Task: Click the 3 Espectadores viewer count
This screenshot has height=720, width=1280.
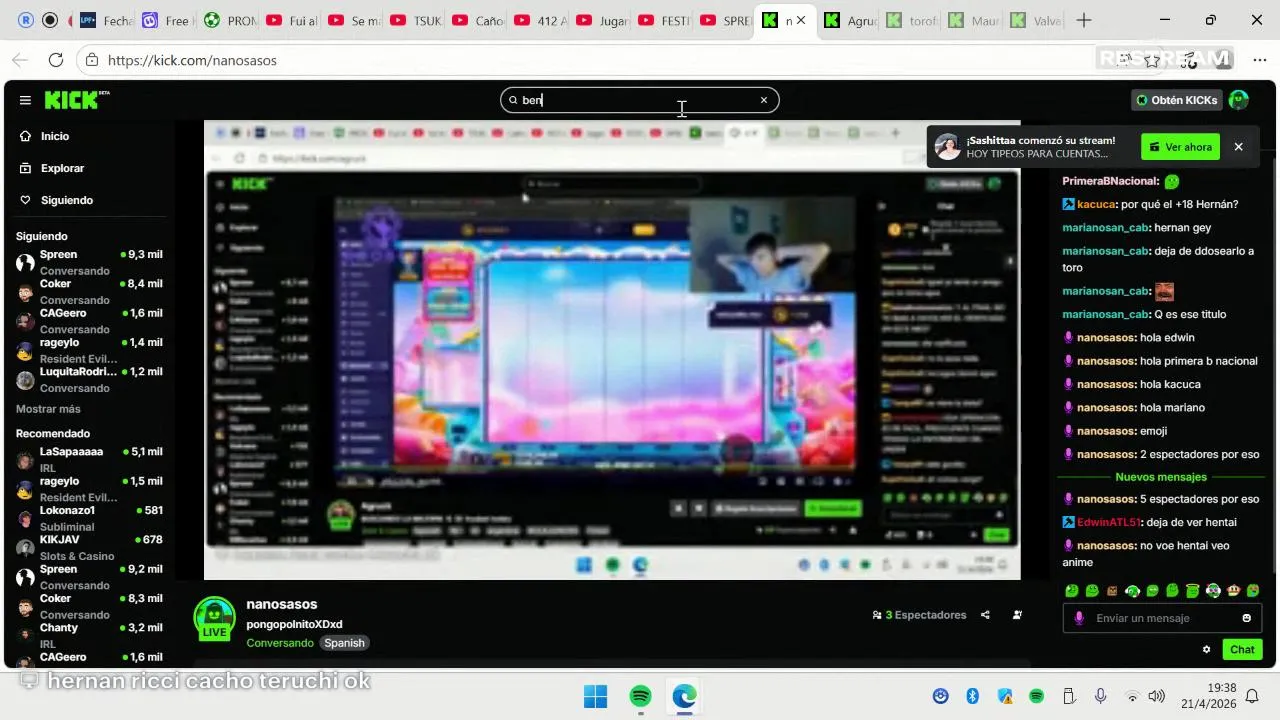Action: 919,615
